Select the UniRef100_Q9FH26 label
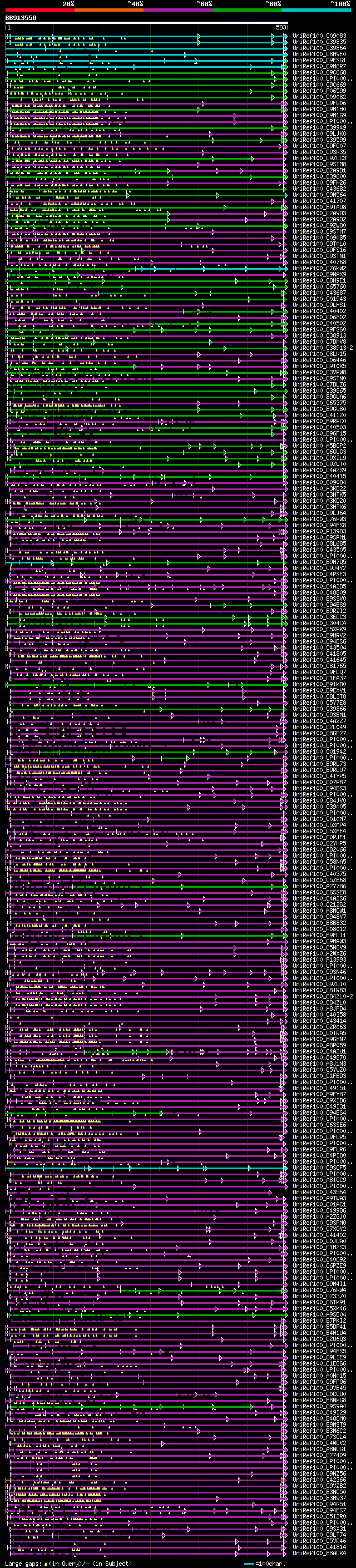 pos(319,182)
